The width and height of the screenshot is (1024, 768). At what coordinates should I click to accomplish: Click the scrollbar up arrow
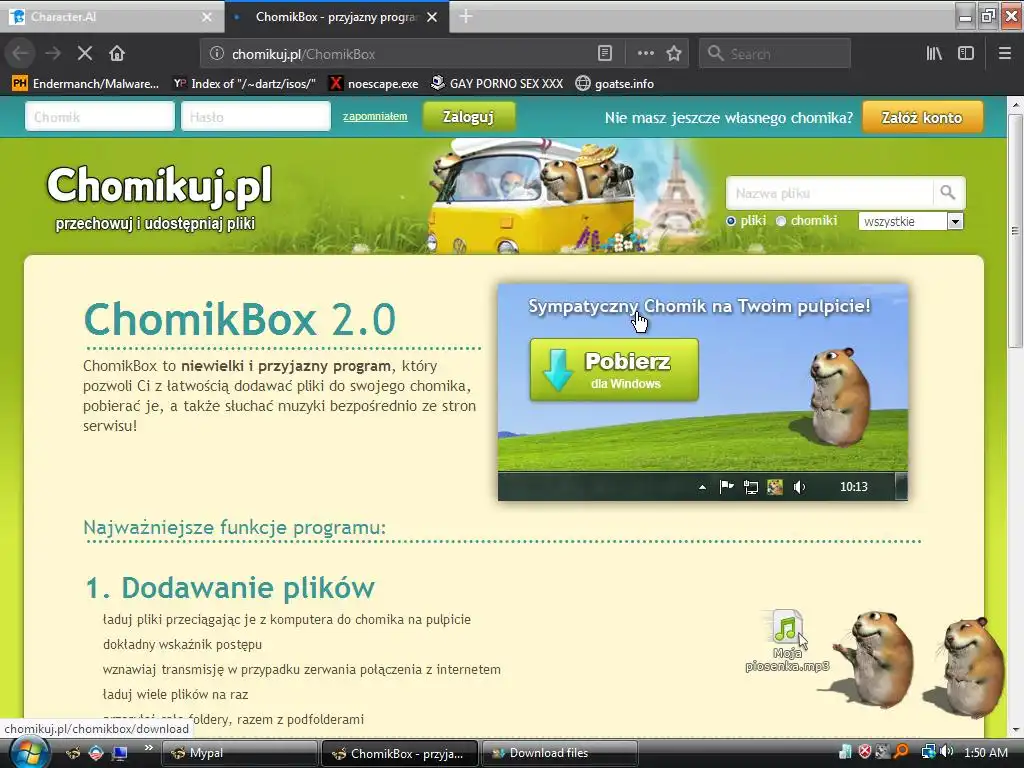1015,104
